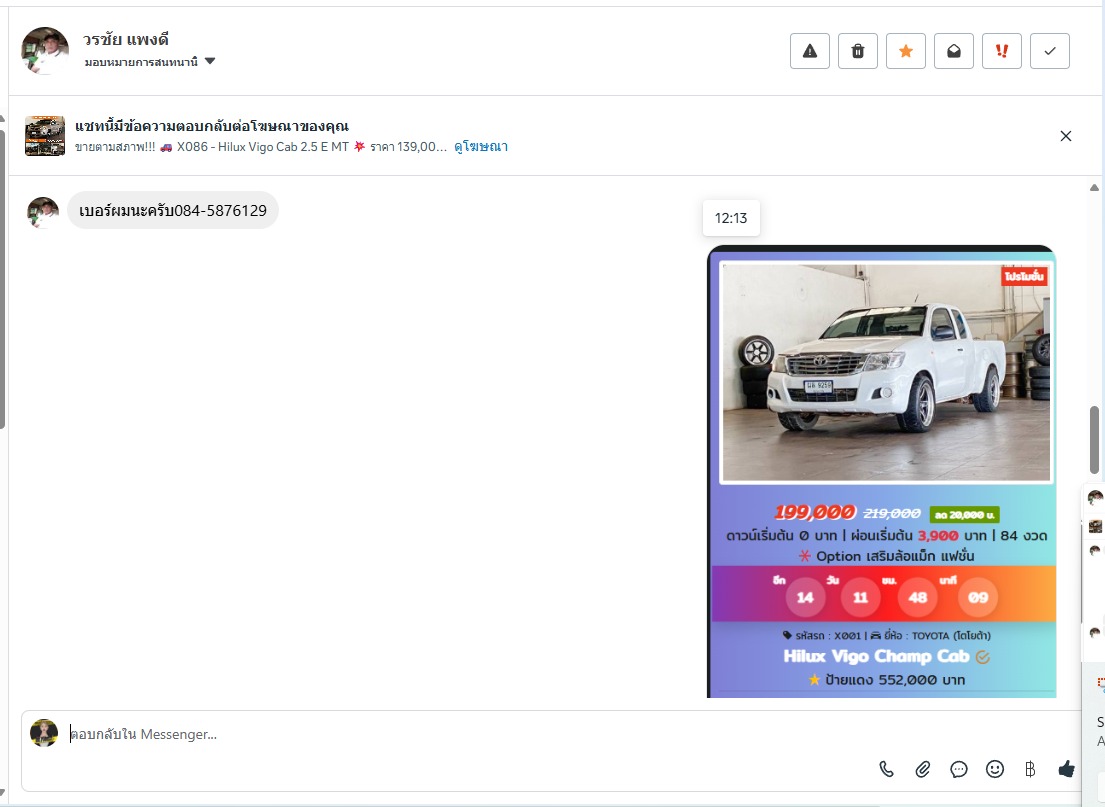
Task: Click scroll-up arrow of chat scrollbar
Action: coord(1094,187)
